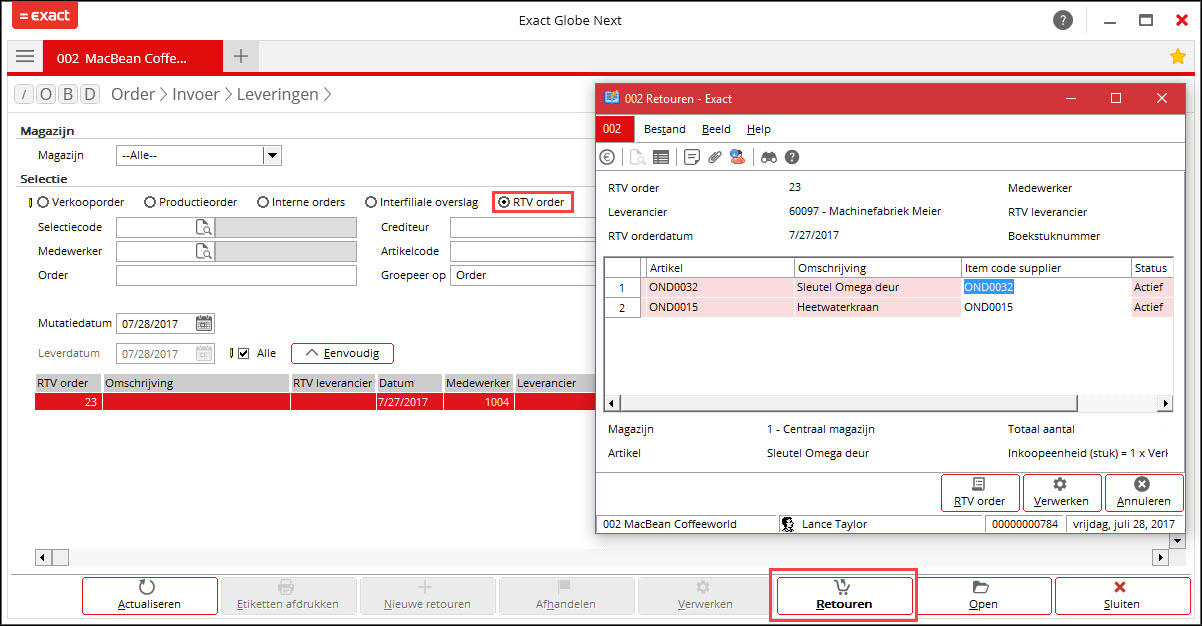Click the Mutatiedatum date field
1202x626 pixels.
156,324
